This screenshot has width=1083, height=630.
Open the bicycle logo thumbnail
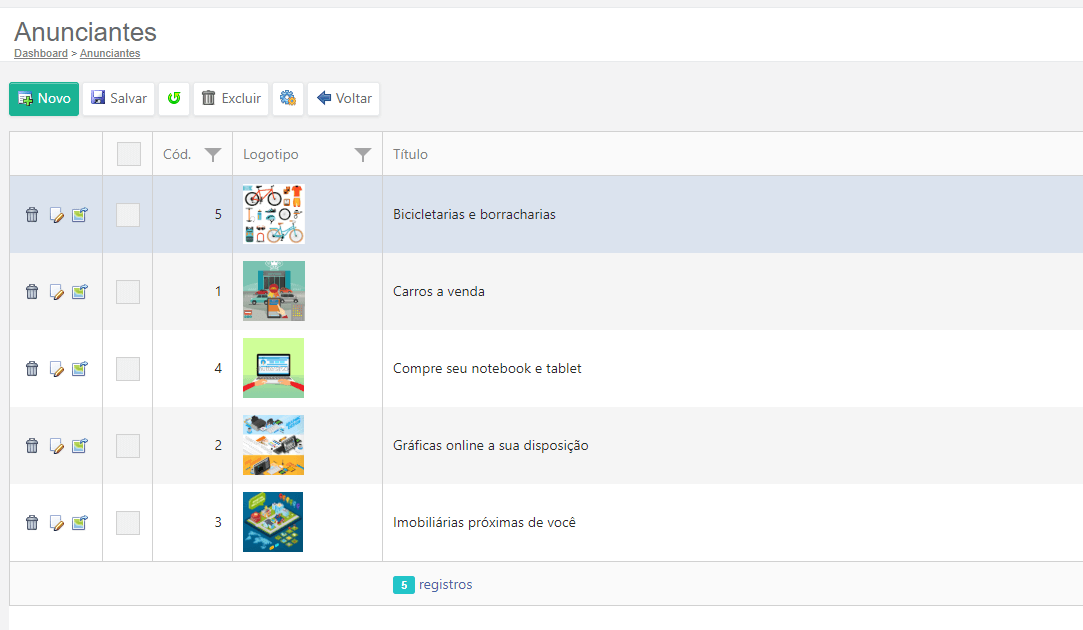[273, 214]
